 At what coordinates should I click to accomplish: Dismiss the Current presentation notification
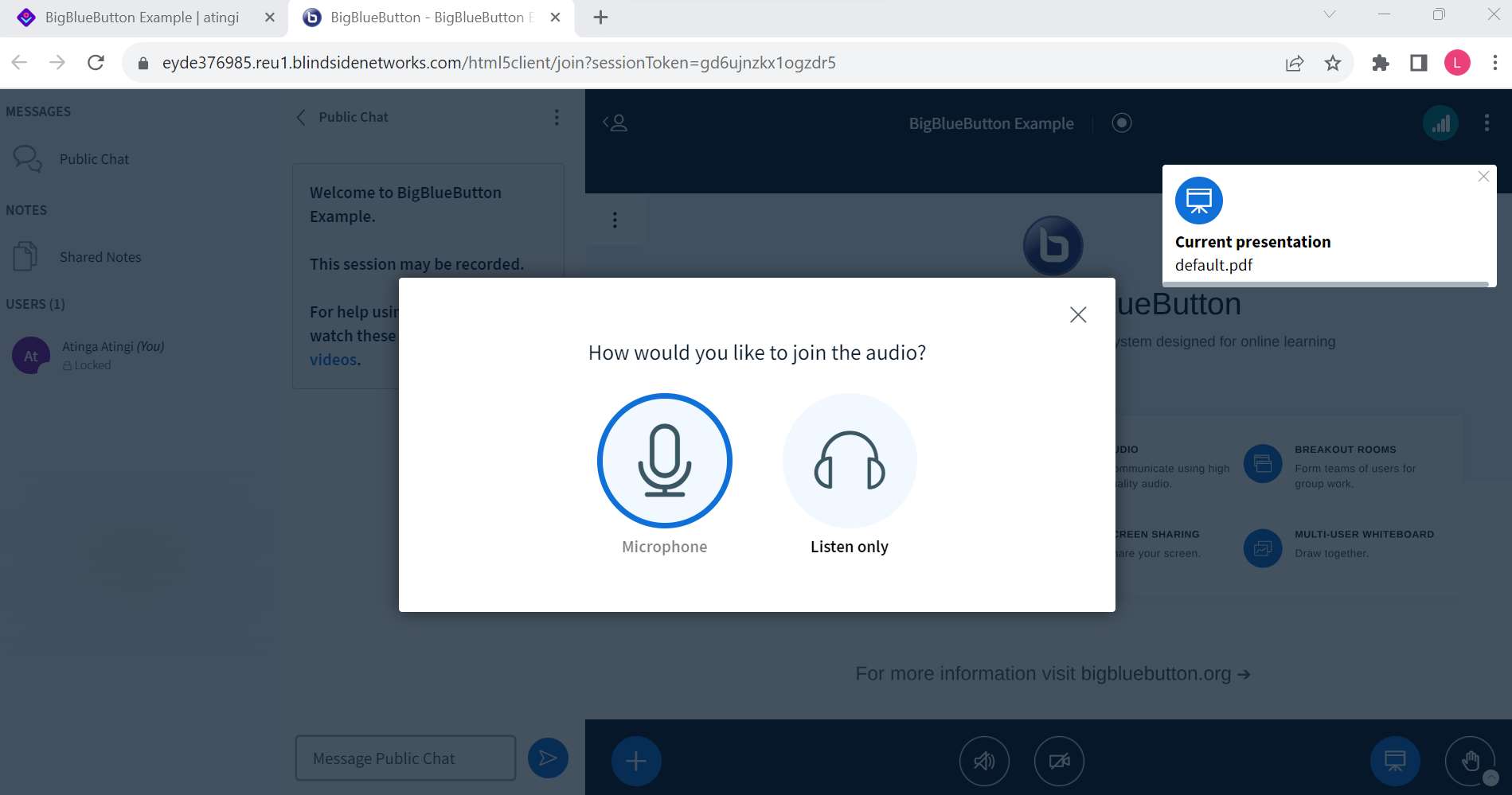coord(1483,177)
